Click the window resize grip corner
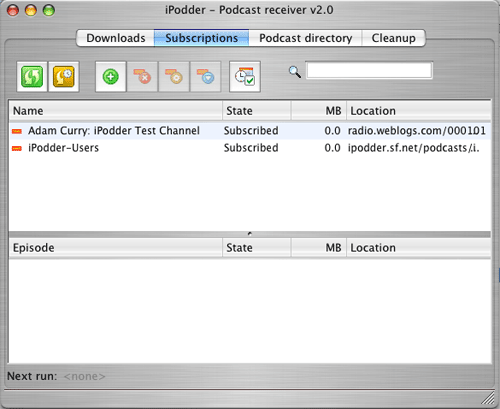Image resolution: width=500 pixels, height=409 pixels. pyautogui.click(x=488, y=397)
